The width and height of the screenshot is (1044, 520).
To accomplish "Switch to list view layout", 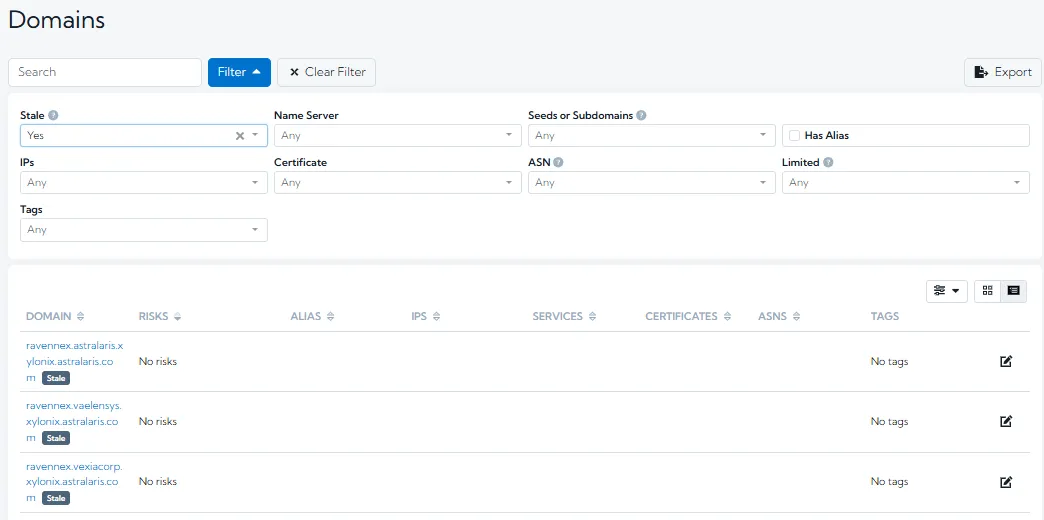I will tap(1013, 291).
